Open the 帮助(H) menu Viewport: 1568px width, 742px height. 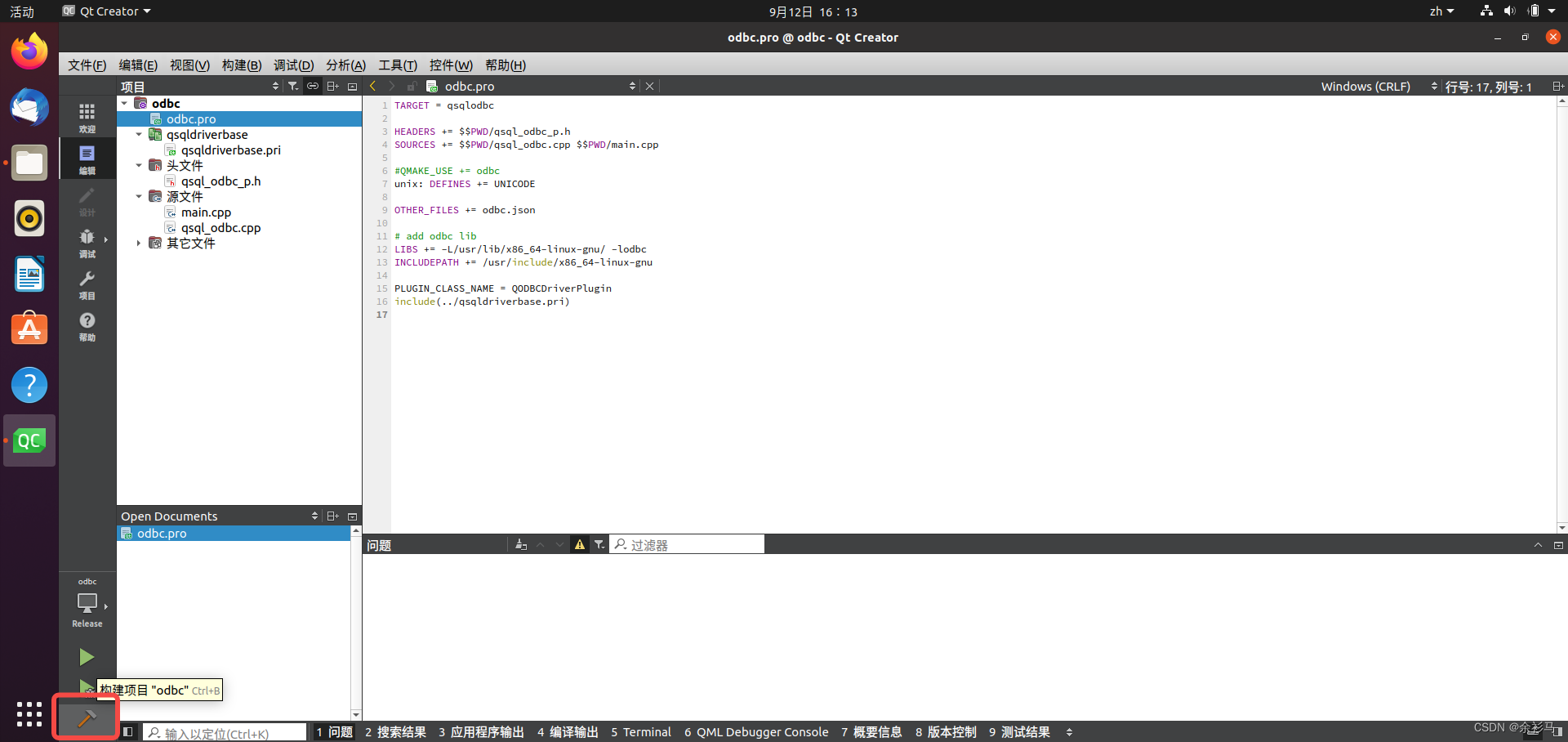pos(506,65)
